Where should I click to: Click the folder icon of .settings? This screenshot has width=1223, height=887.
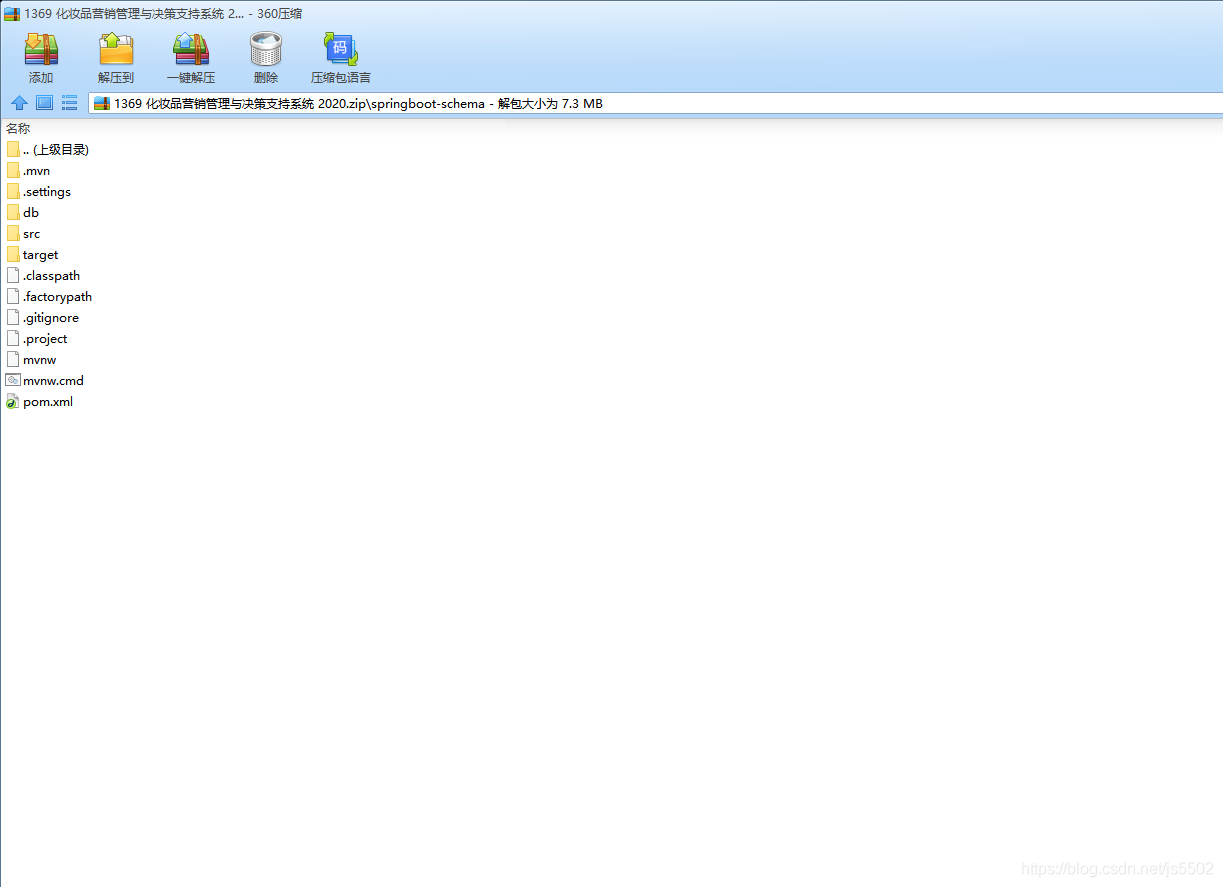coord(13,191)
